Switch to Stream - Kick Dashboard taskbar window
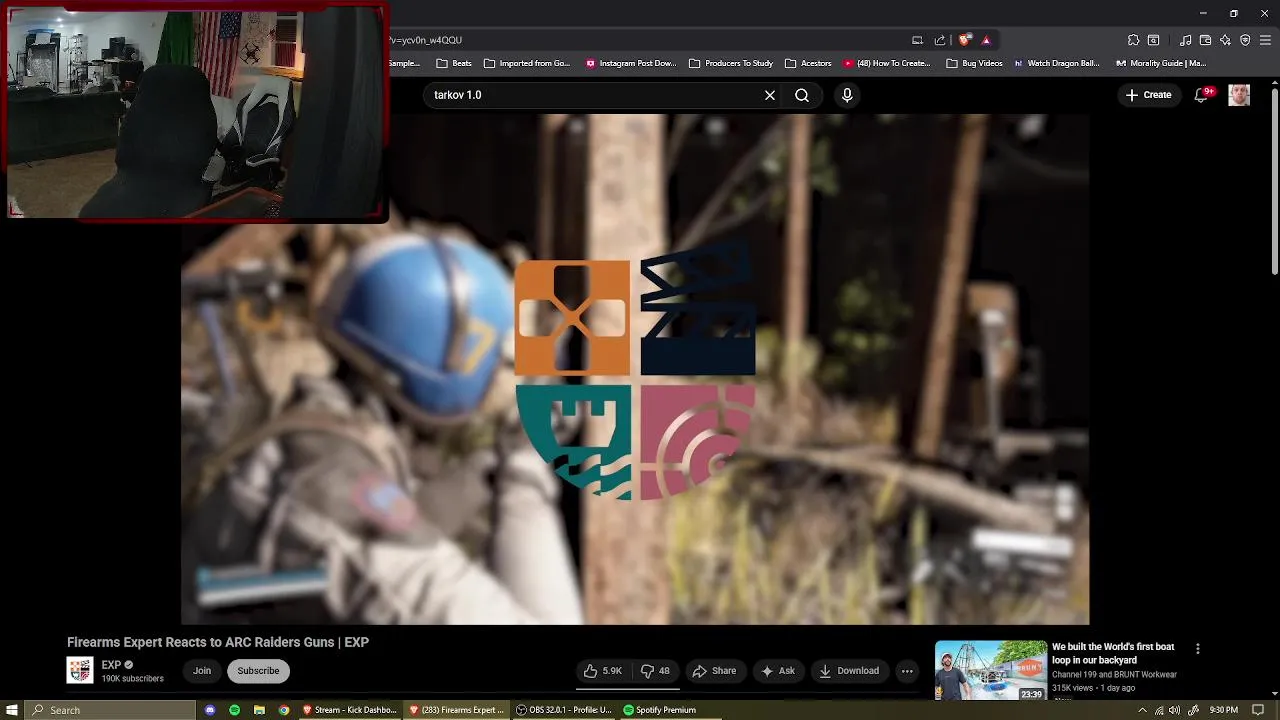 [x=350, y=710]
